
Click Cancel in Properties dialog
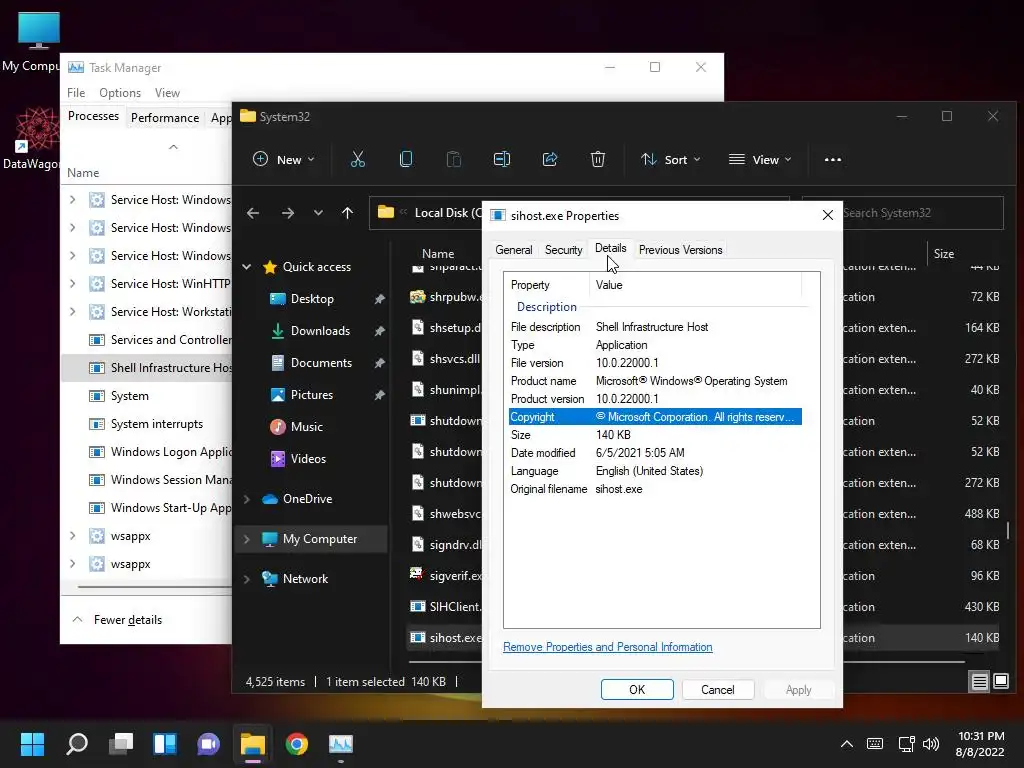[x=718, y=690]
